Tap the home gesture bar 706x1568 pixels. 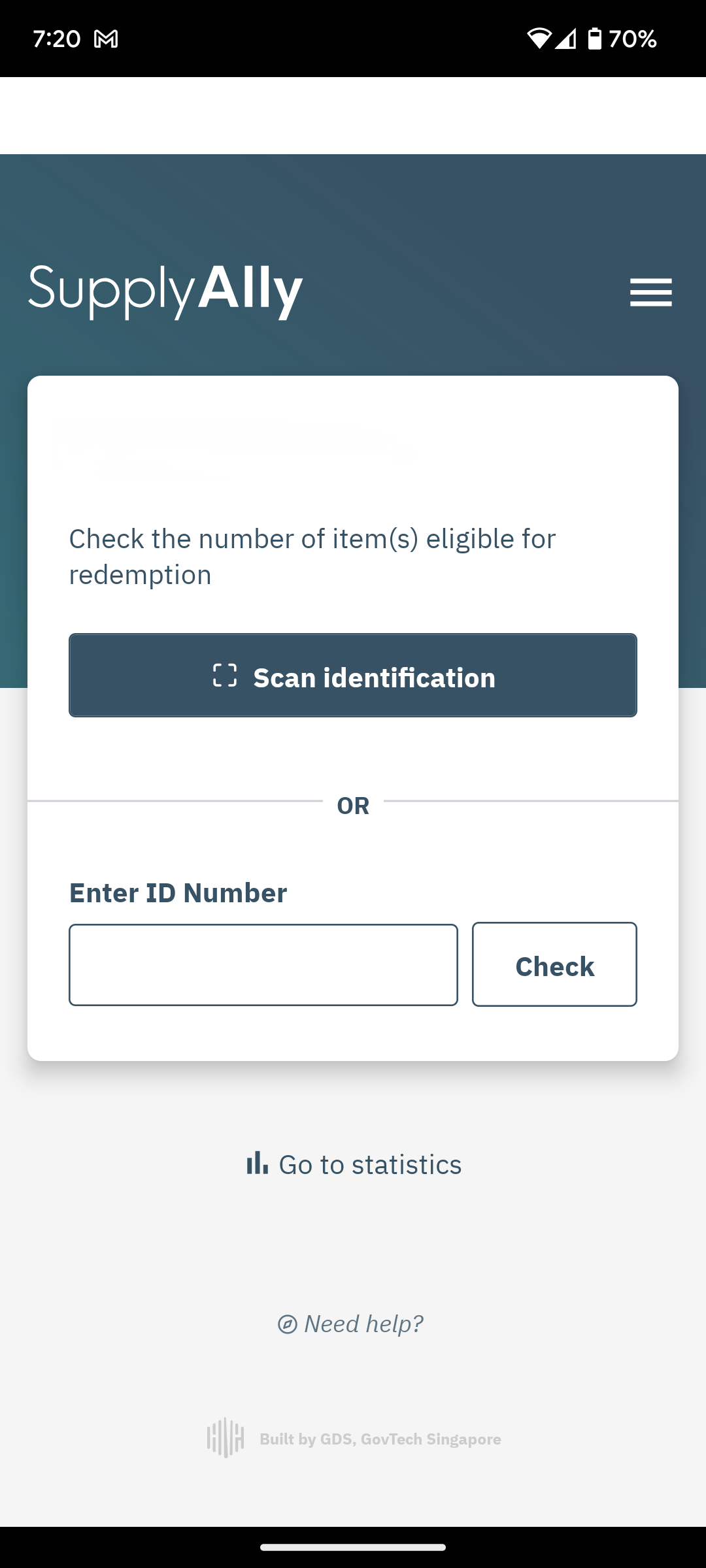pyautogui.click(x=353, y=1547)
